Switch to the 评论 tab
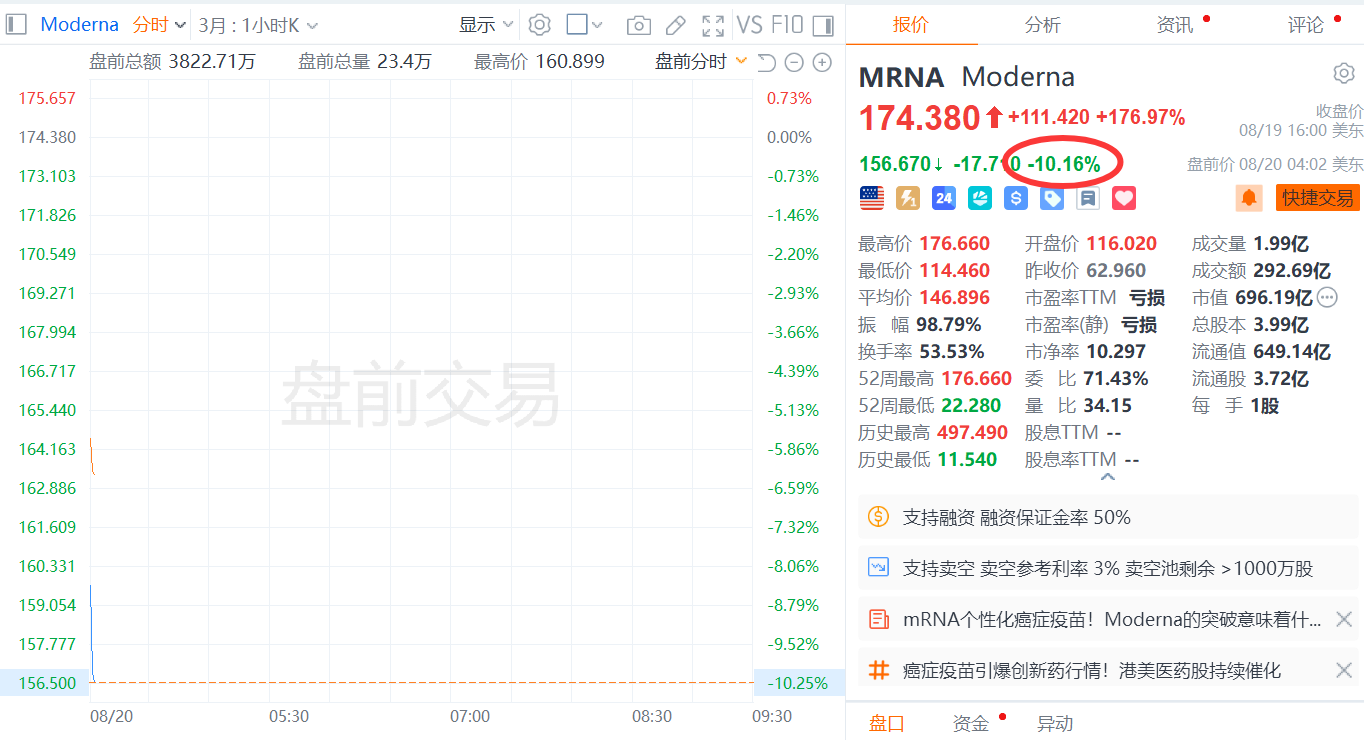This screenshot has height=740, width=1364. point(1306,25)
